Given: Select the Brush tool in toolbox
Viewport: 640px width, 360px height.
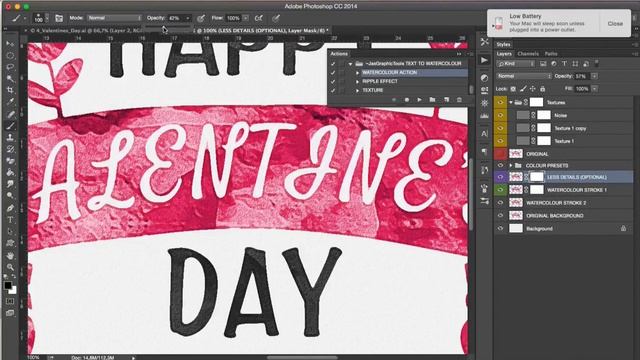Looking at the screenshot, I should coord(10,126).
